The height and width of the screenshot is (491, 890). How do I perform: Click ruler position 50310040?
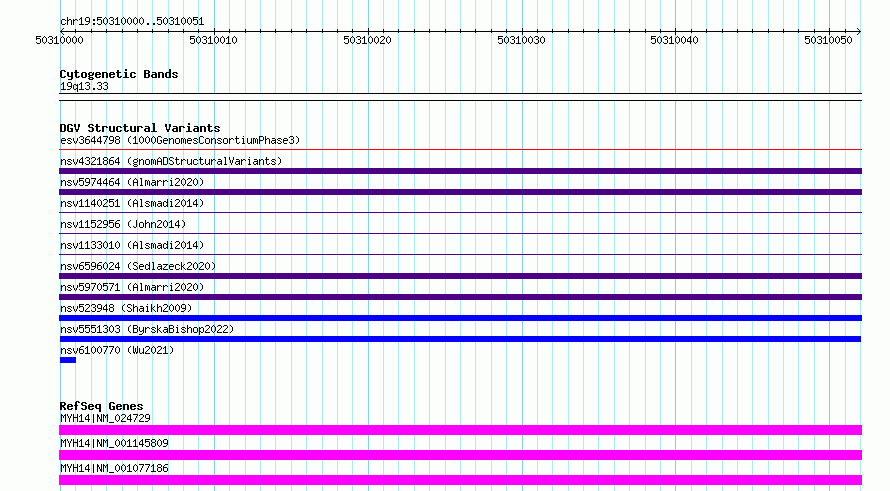click(674, 40)
